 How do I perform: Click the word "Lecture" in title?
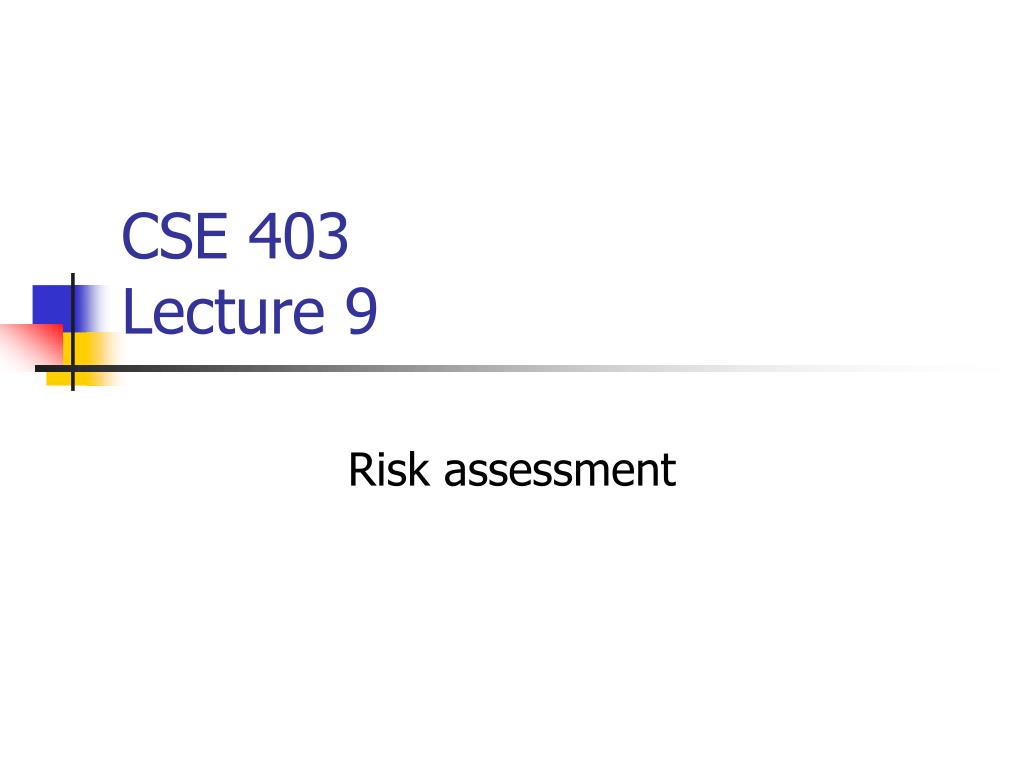(x=224, y=311)
